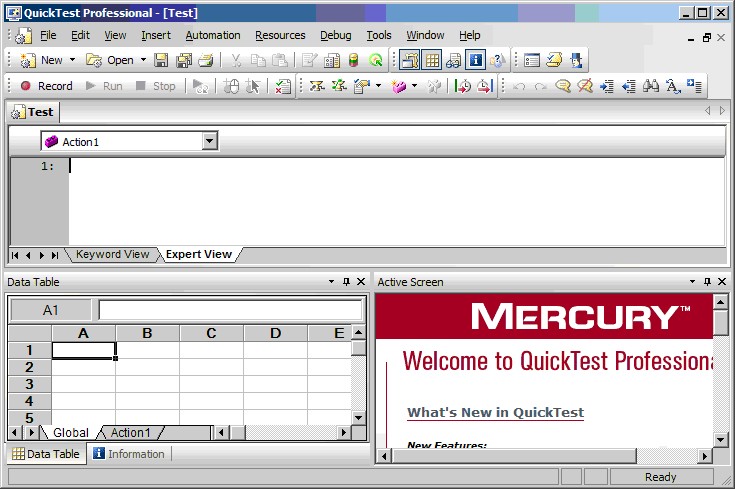735x489 pixels.
Task: Open test Results icon next to database icon
Action: pos(331,60)
